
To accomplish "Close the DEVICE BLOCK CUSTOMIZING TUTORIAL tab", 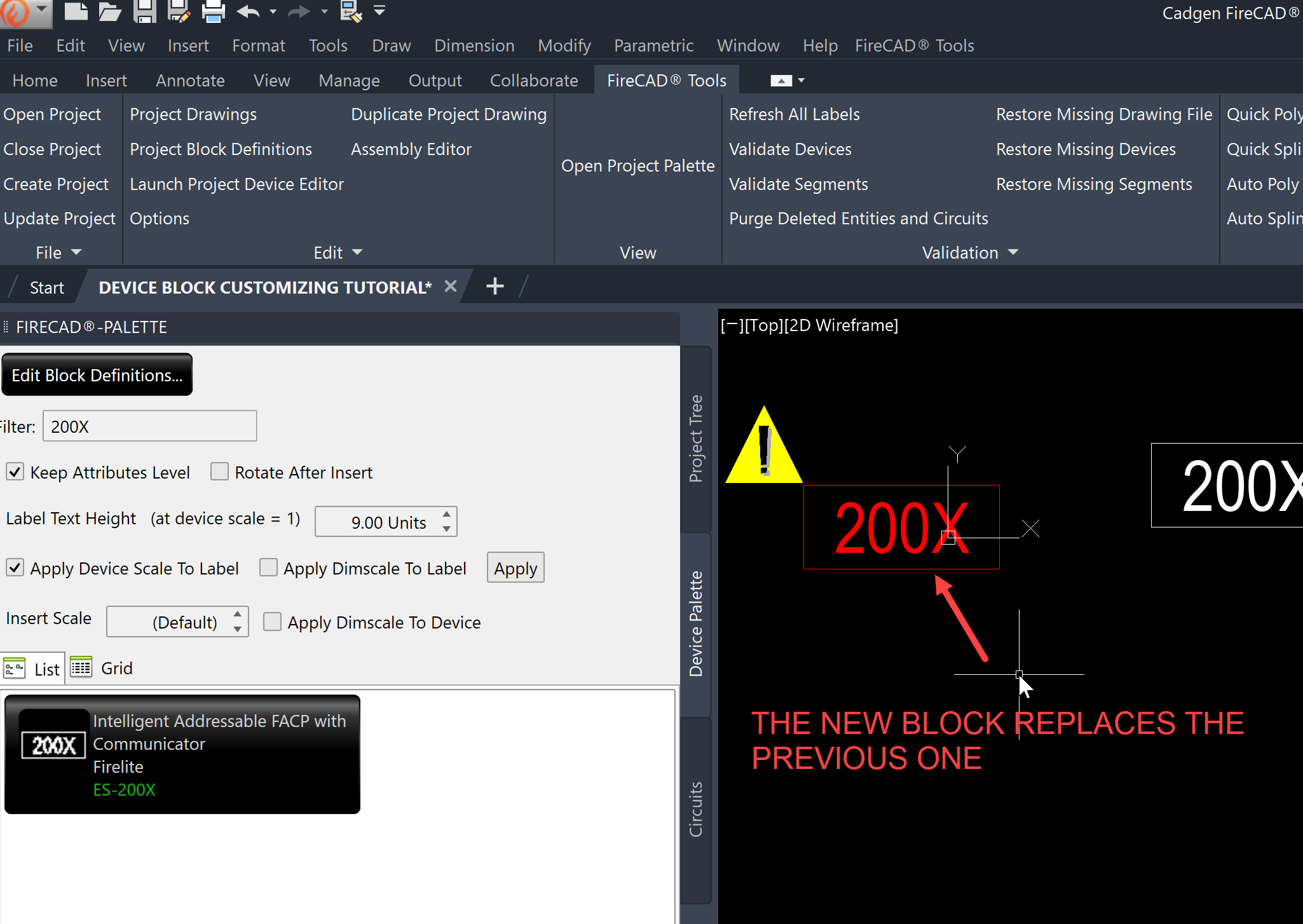I will click(x=451, y=286).
